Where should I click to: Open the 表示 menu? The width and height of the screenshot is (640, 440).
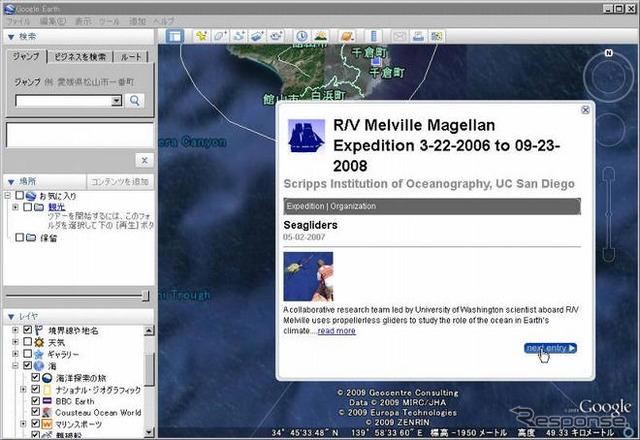(x=83, y=21)
